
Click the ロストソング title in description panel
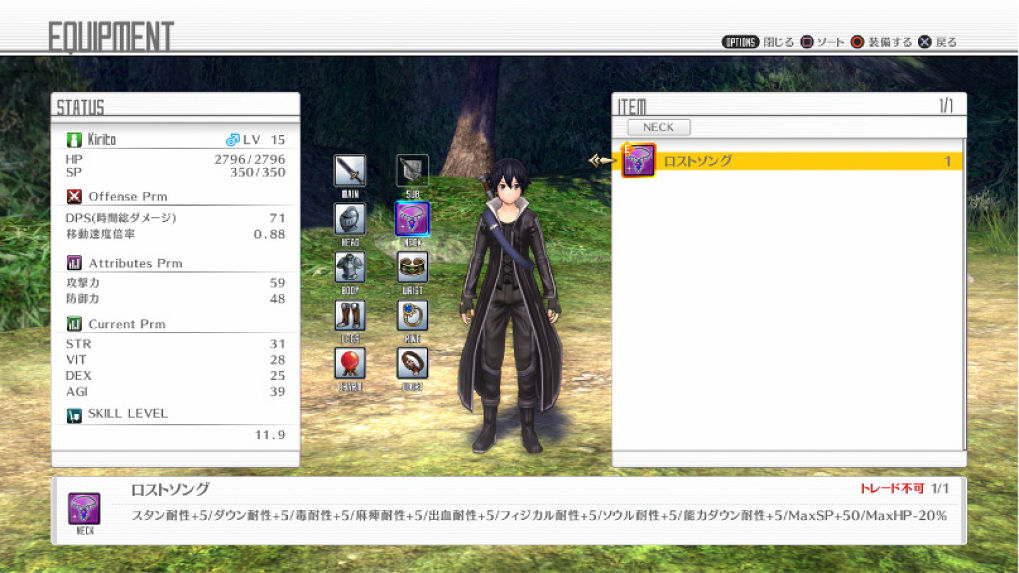pyautogui.click(x=170, y=489)
